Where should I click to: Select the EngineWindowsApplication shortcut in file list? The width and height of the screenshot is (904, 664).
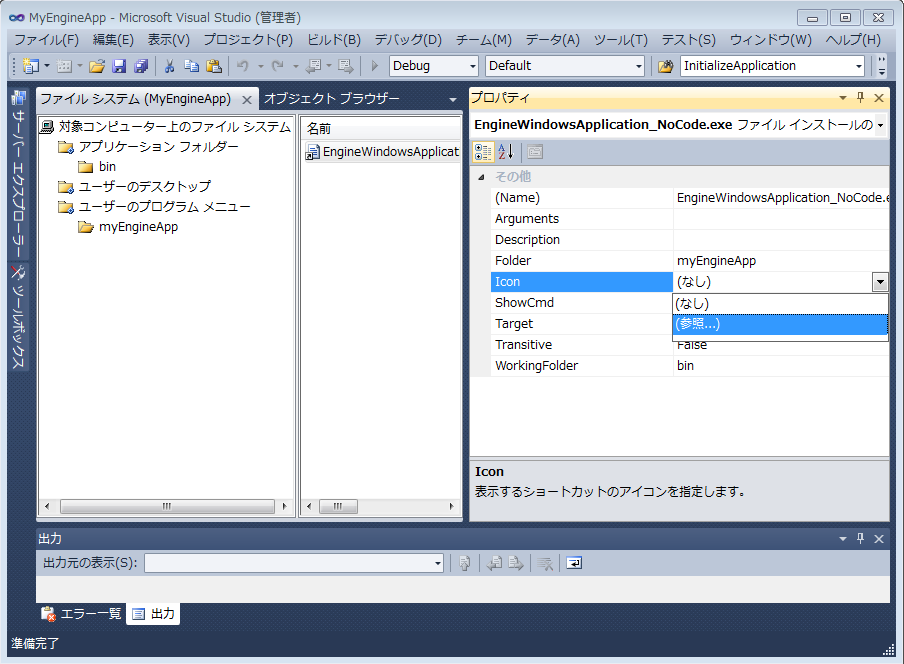pos(383,152)
